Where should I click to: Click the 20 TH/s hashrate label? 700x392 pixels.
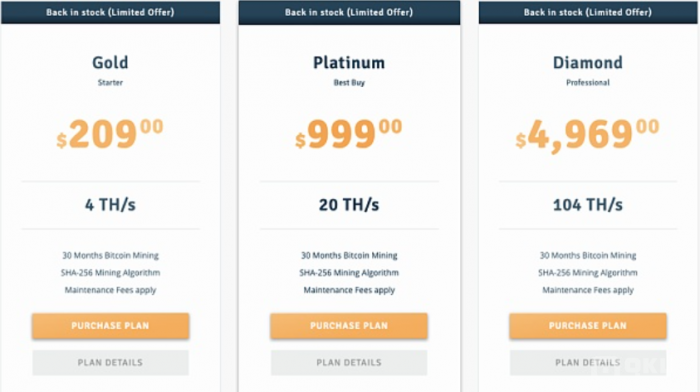click(349, 205)
